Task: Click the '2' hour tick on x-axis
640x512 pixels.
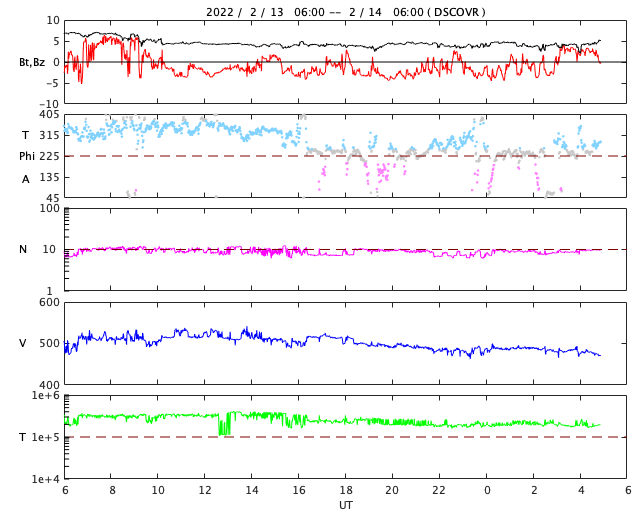Action: [x=534, y=490]
